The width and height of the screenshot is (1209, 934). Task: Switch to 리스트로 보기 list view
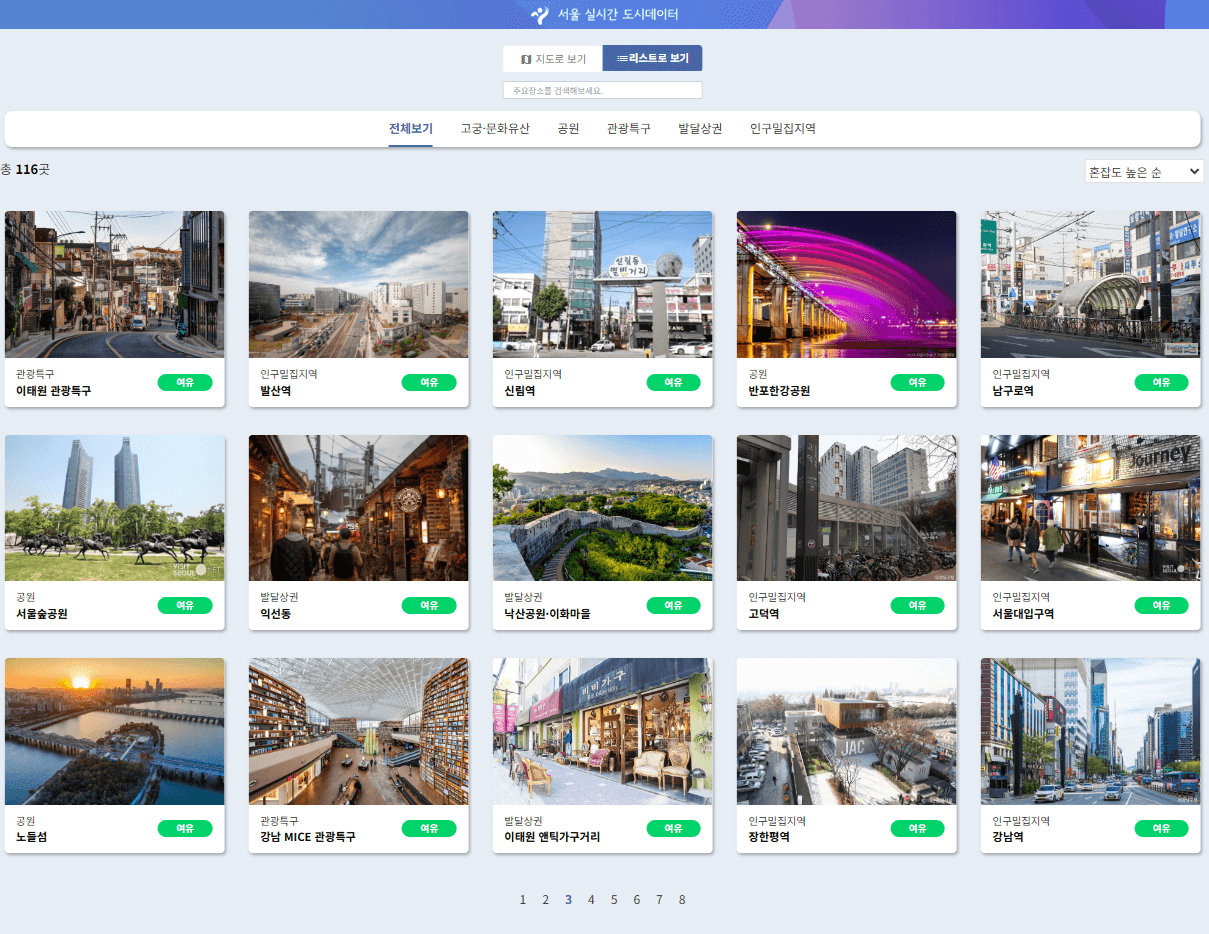[x=653, y=59]
